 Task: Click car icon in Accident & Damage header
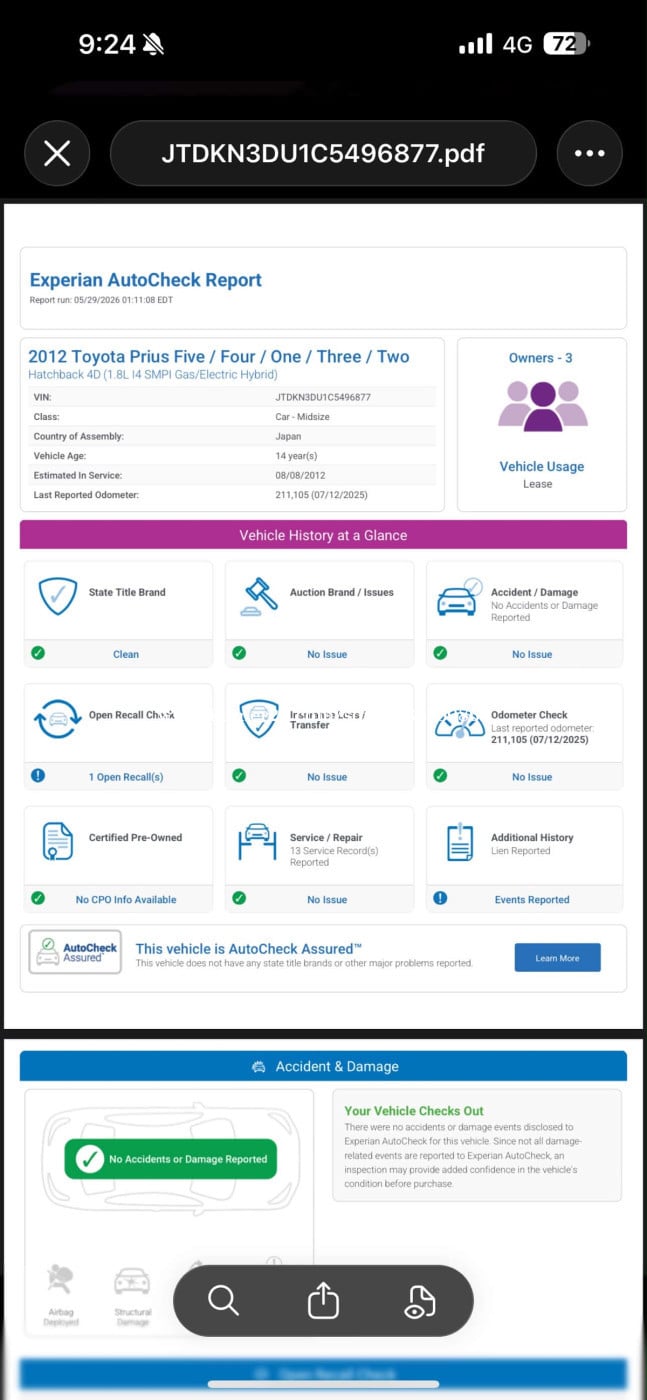(259, 1067)
